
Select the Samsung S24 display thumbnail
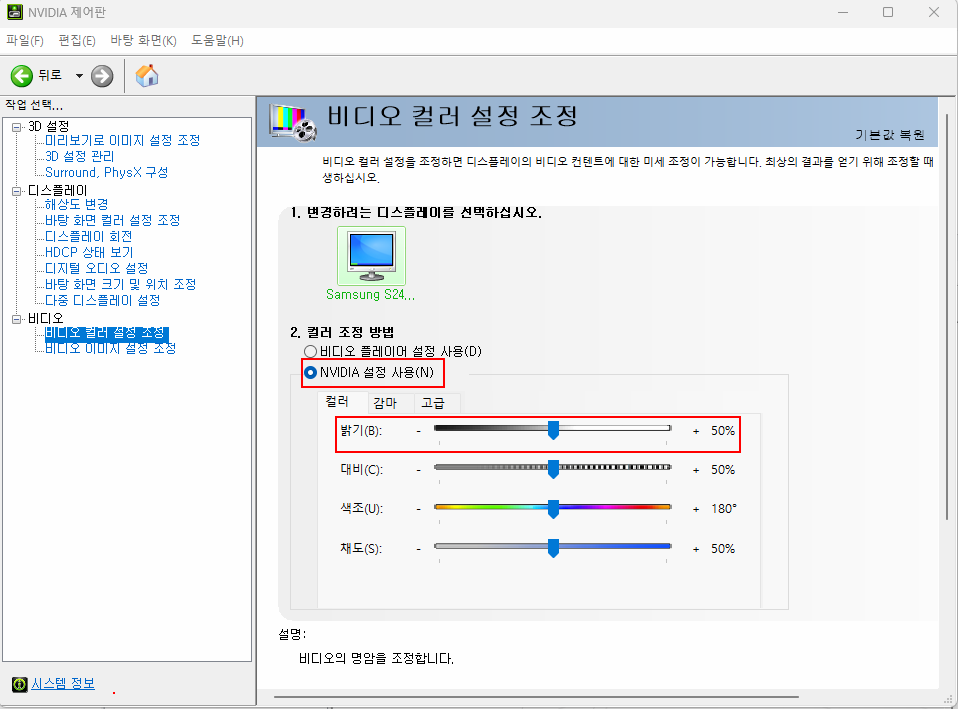point(371,256)
